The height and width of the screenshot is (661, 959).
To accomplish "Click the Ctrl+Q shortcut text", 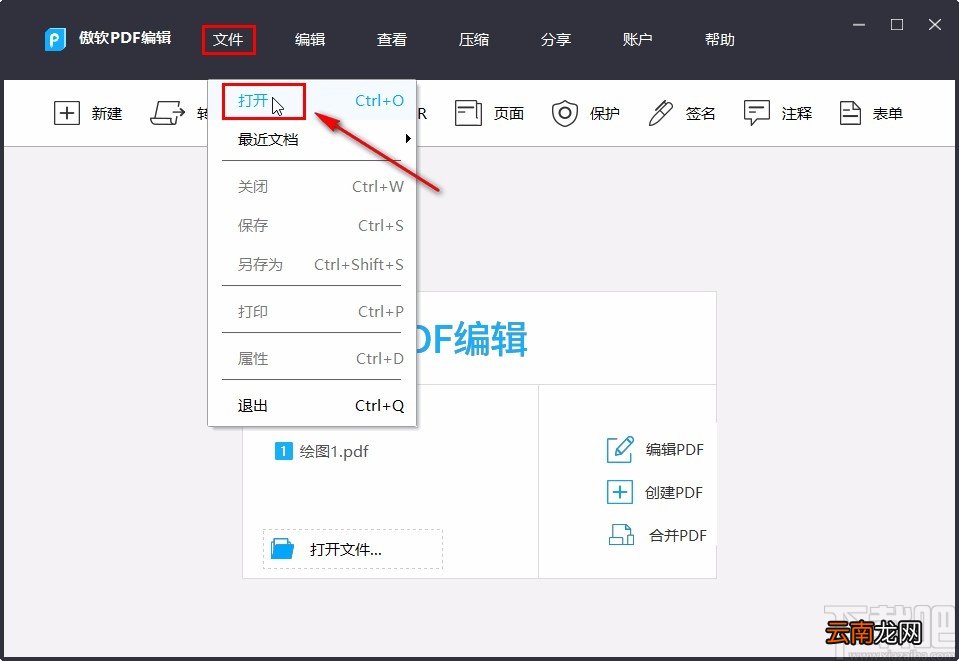I will coord(379,405).
